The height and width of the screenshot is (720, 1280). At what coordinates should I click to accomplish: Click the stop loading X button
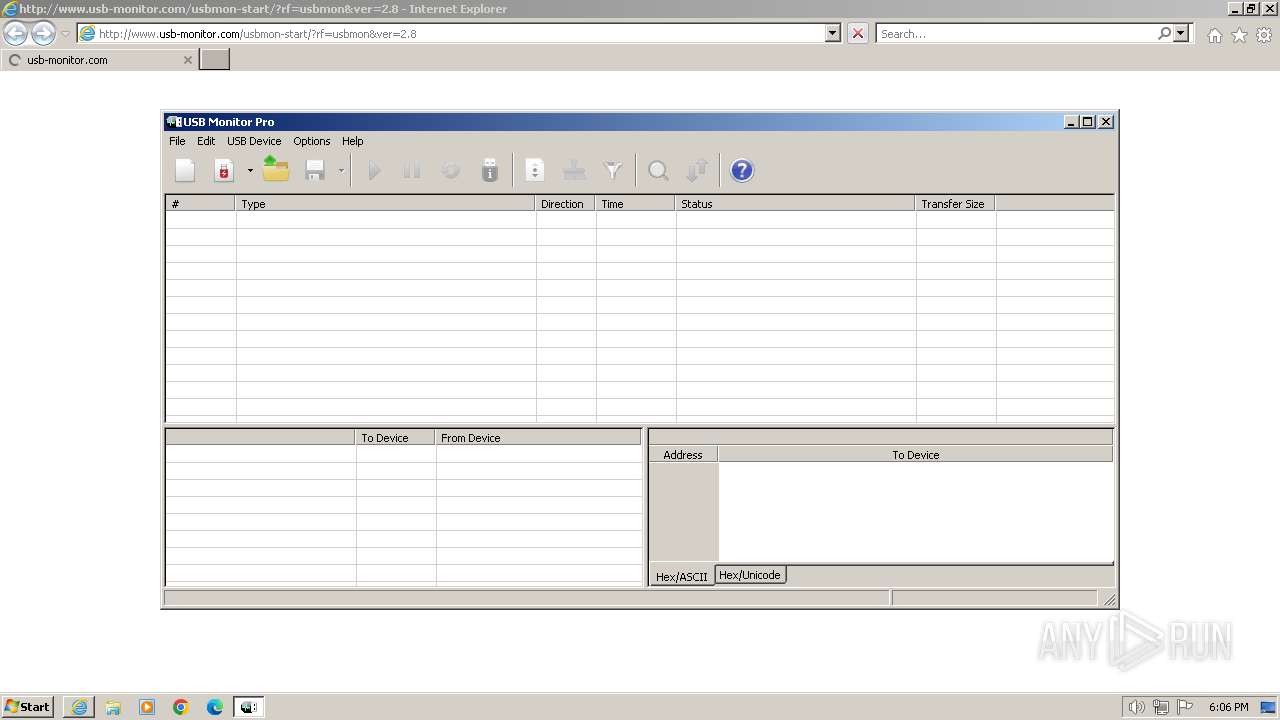tap(858, 33)
